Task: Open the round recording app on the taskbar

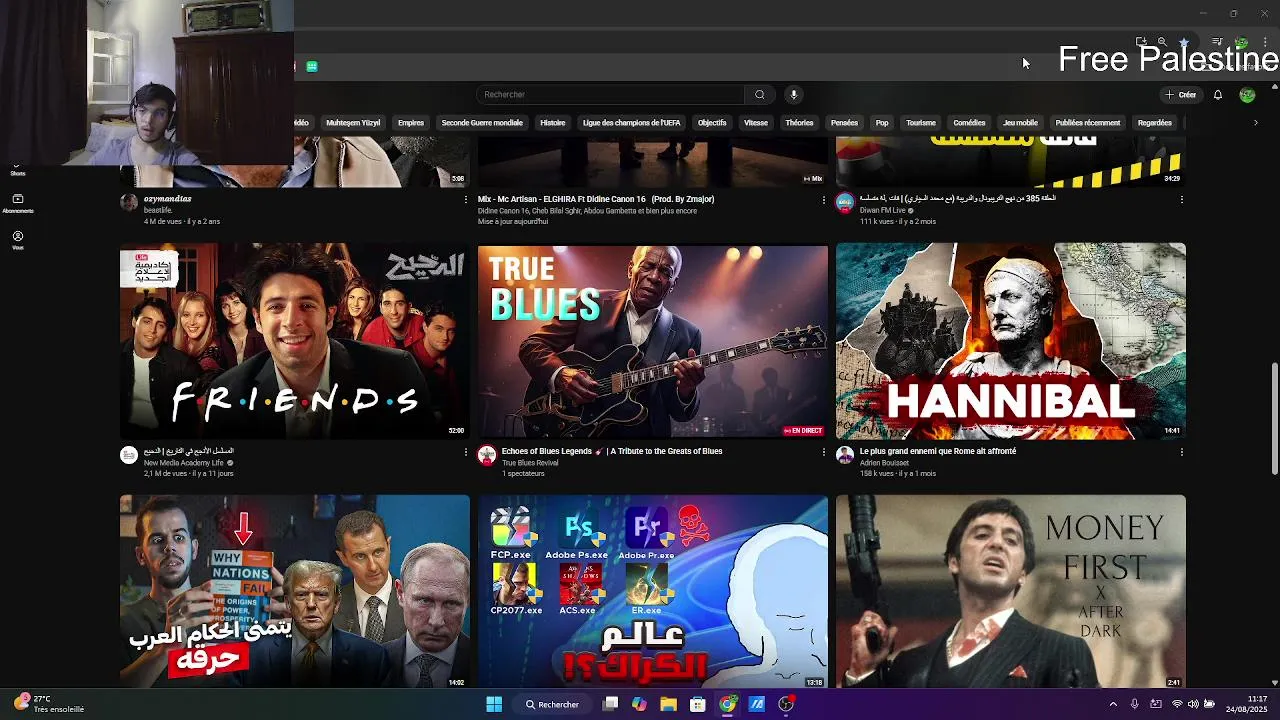Action: 786,704
